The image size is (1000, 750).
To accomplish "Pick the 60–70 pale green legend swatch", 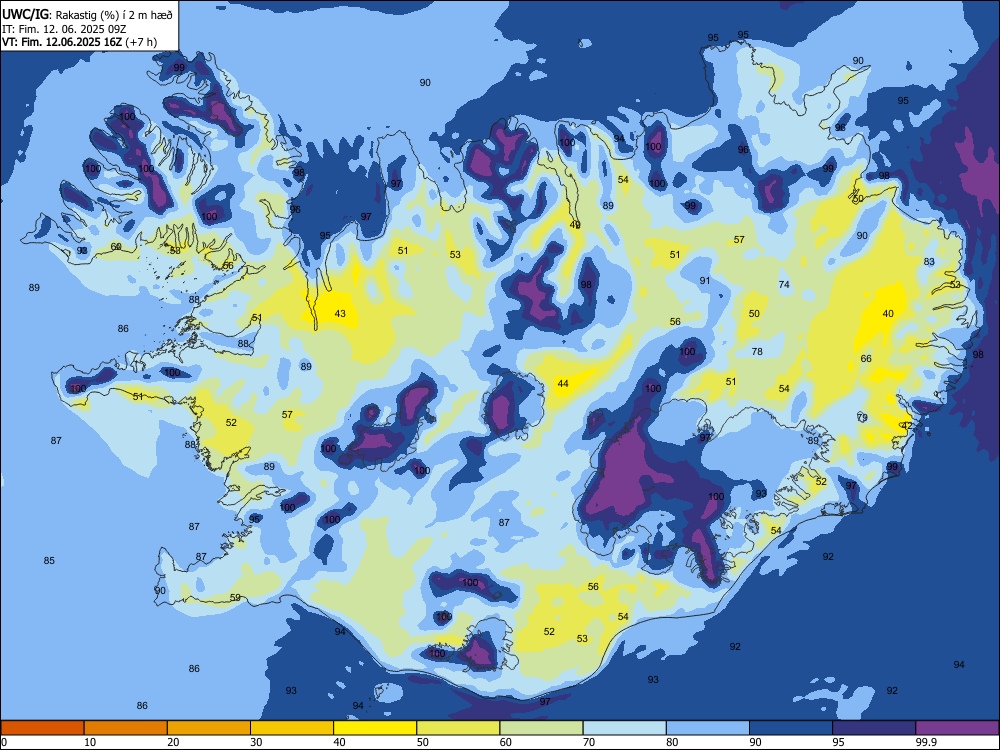I will [x=541, y=728].
